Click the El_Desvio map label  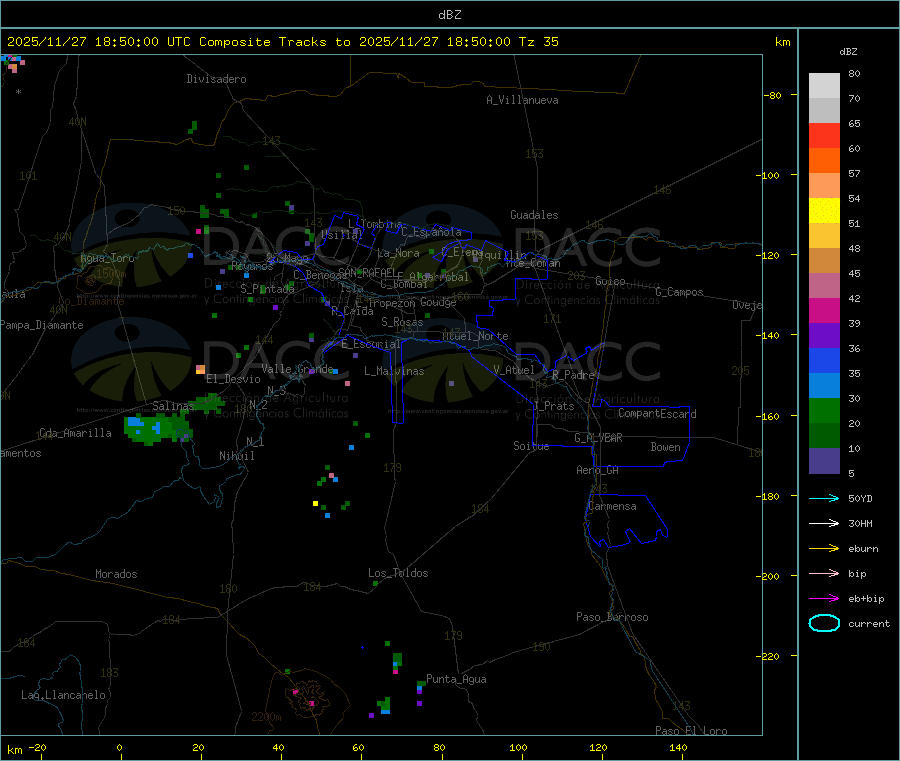pos(233,379)
